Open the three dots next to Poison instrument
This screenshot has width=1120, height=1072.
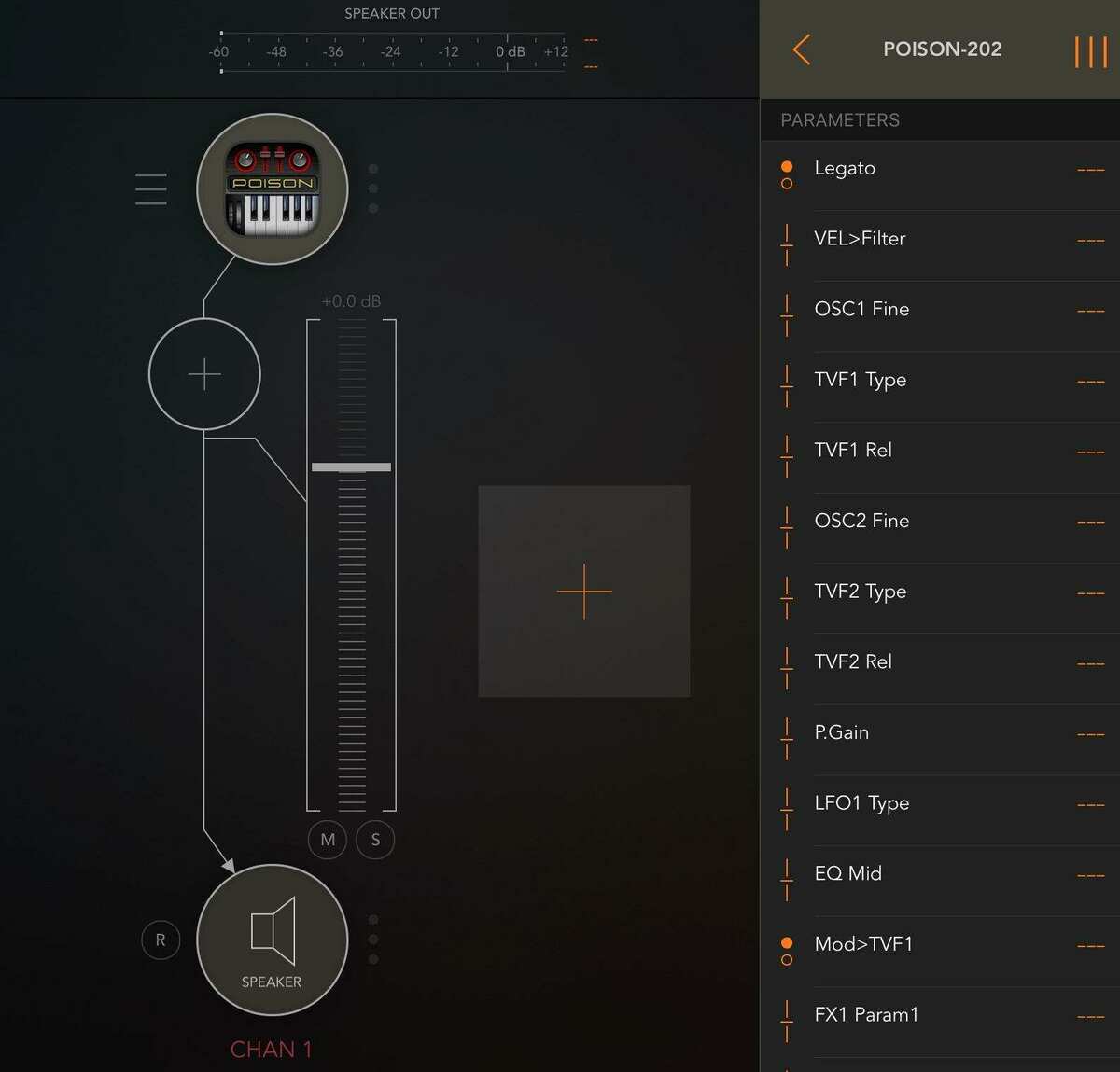tap(373, 188)
